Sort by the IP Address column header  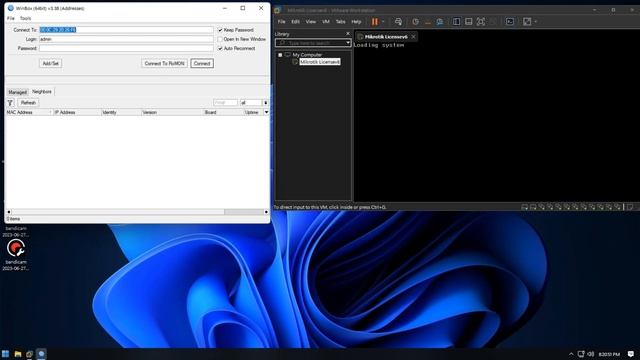(77, 112)
